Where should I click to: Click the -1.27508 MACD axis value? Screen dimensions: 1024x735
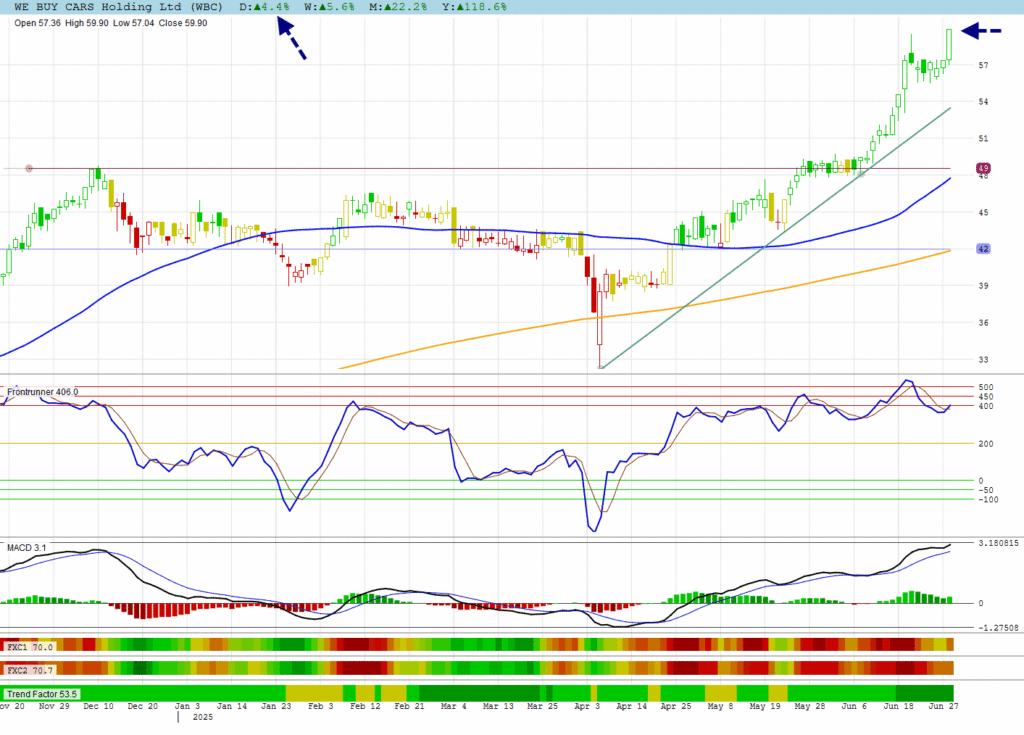[x=999, y=628]
